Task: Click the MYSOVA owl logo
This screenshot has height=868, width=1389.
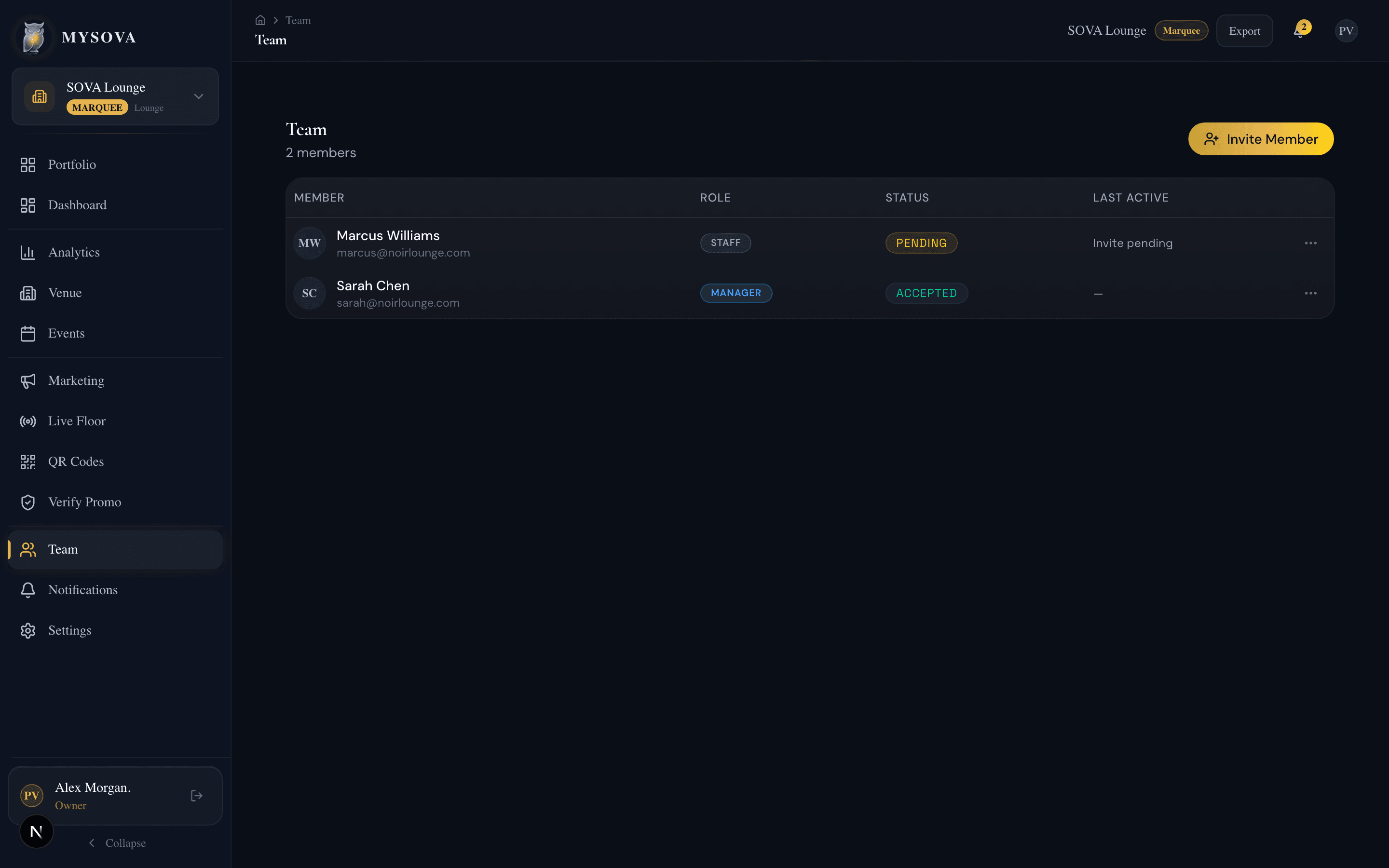Action: [33, 37]
